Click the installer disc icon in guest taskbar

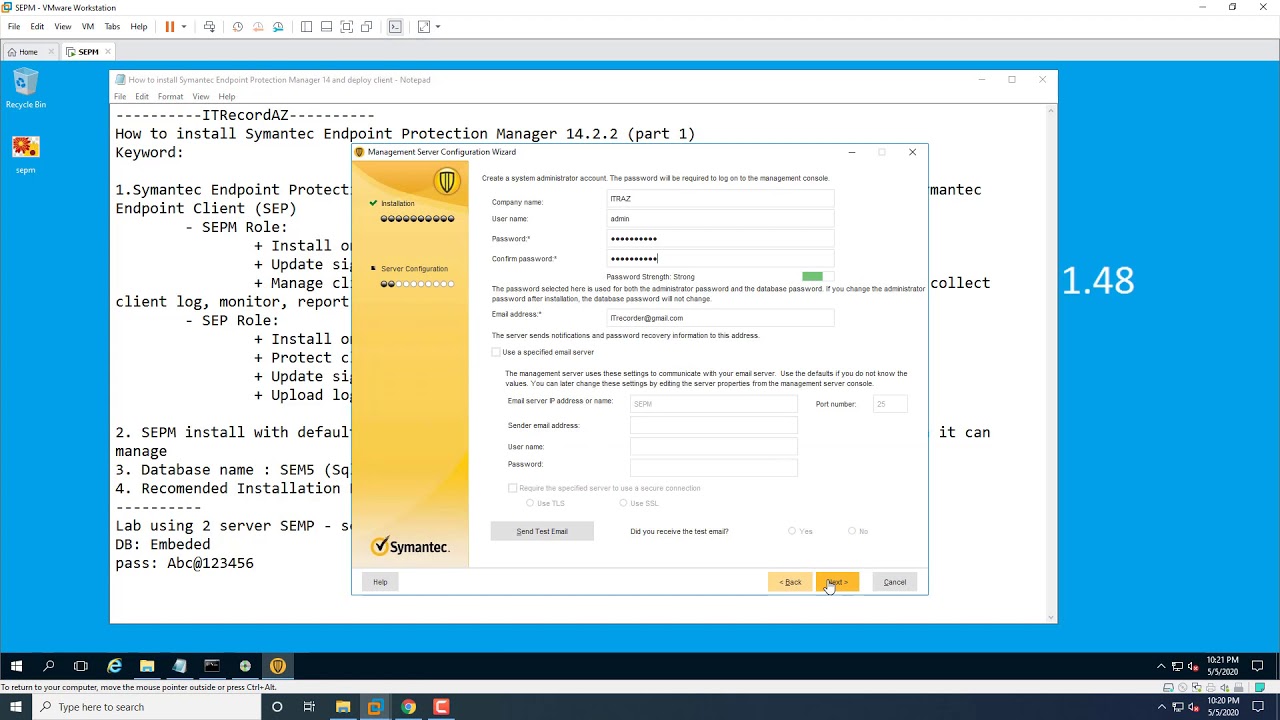pos(245,666)
